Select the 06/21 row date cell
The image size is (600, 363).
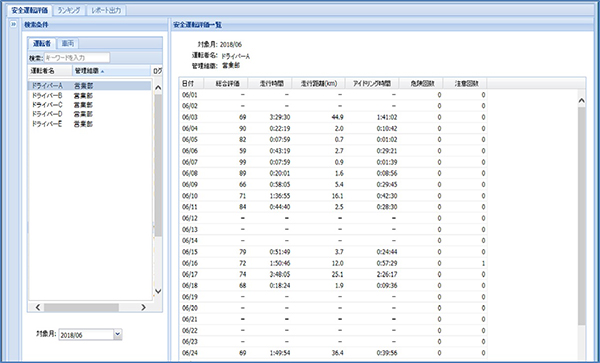coord(190,319)
